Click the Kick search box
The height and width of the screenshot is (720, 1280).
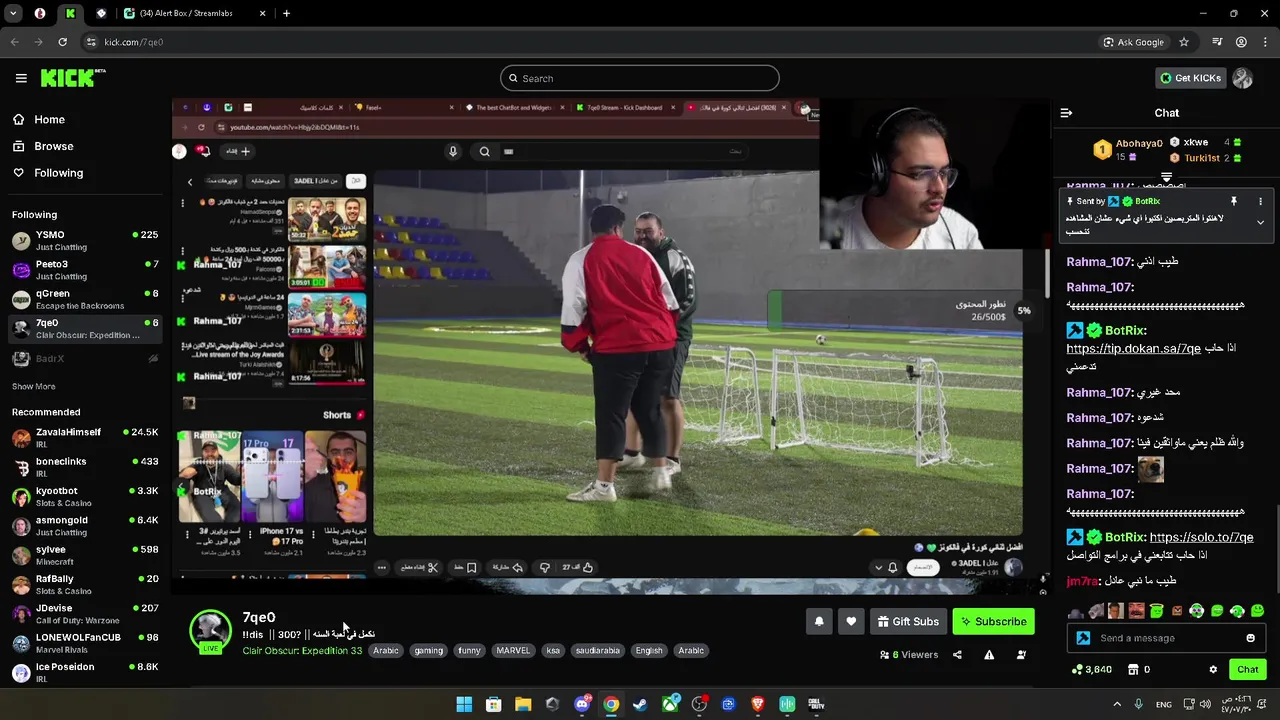640,78
